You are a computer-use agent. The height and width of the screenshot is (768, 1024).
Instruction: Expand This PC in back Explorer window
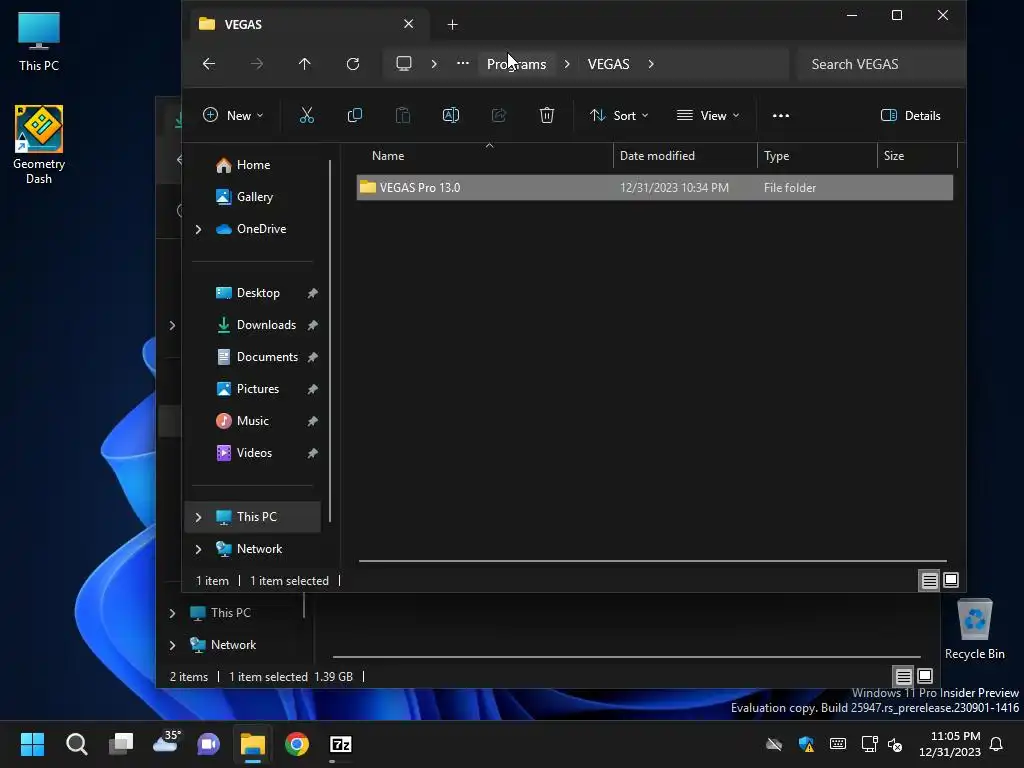coord(172,613)
